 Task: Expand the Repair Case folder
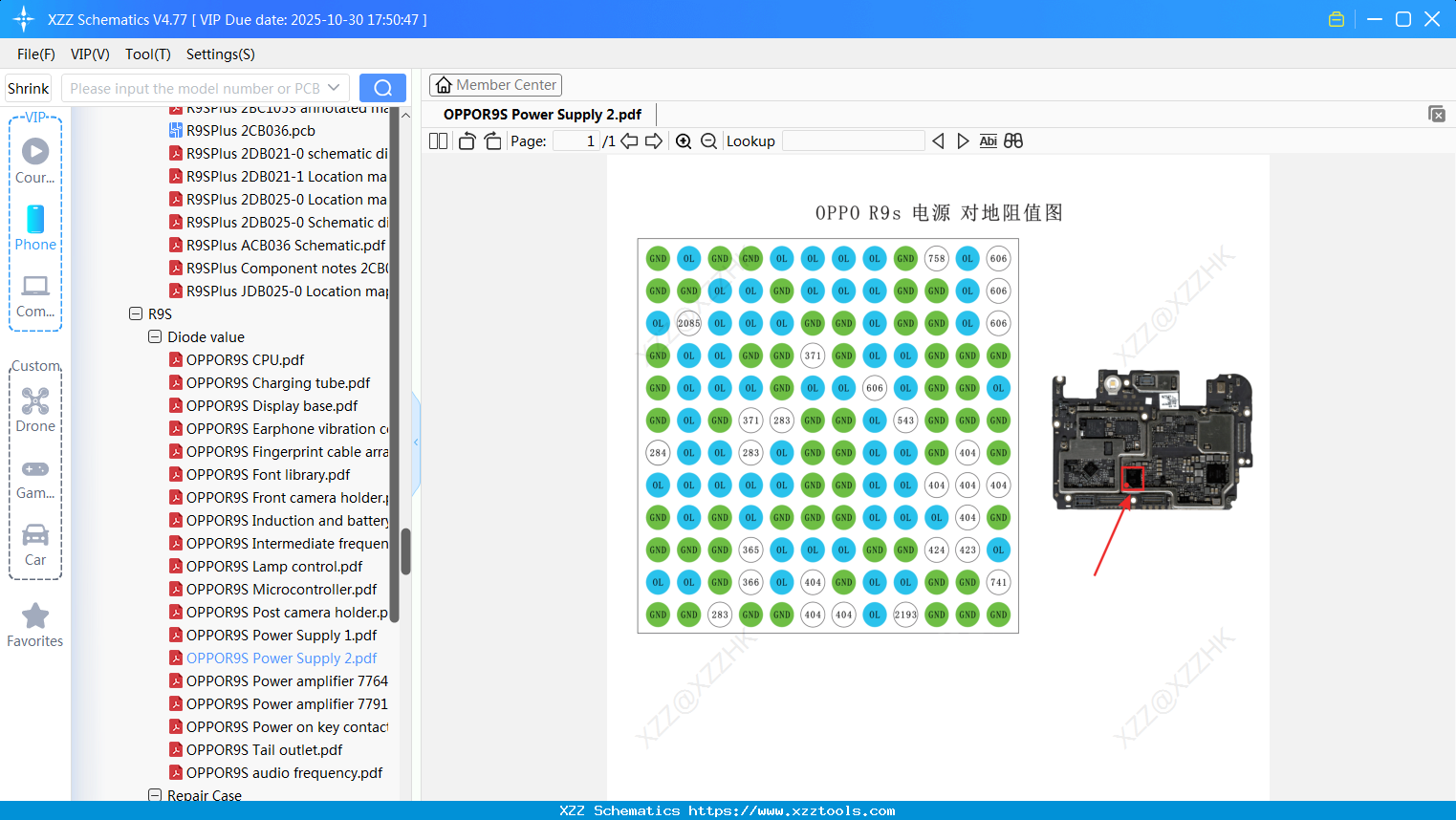(155, 795)
